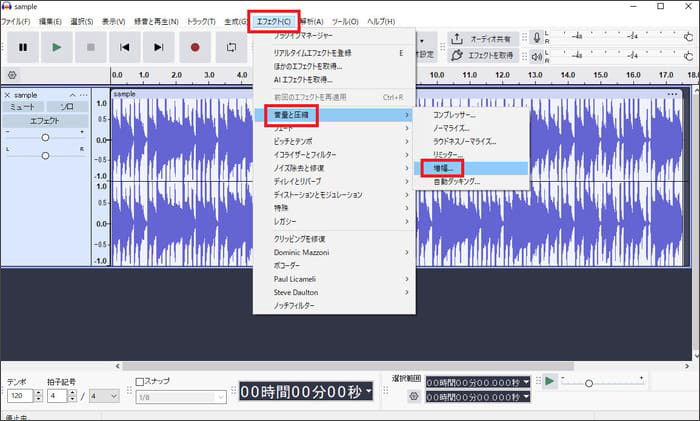Adjust the track pan slider
The height and width of the screenshot is (421, 700).
pyautogui.click(x=45, y=156)
